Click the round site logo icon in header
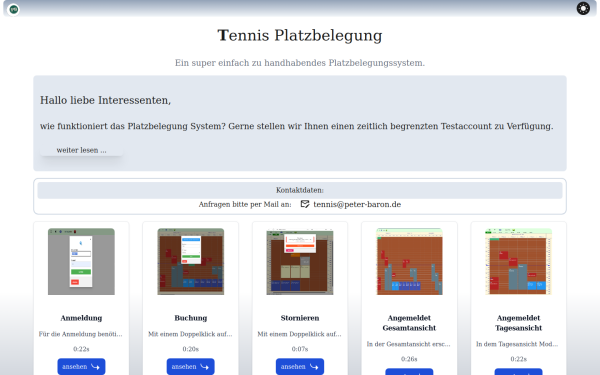This screenshot has width=600, height=375. [14, 9]
